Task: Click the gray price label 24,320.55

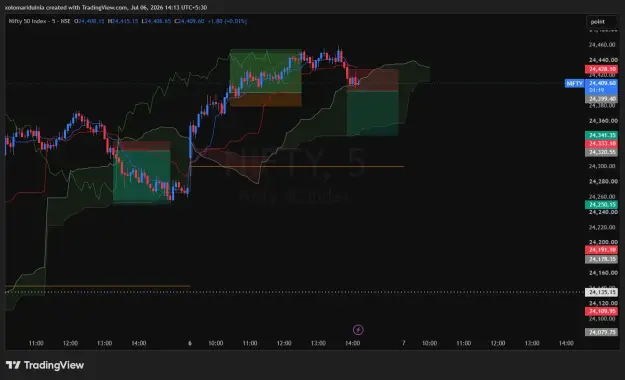Action: point(601,152)
